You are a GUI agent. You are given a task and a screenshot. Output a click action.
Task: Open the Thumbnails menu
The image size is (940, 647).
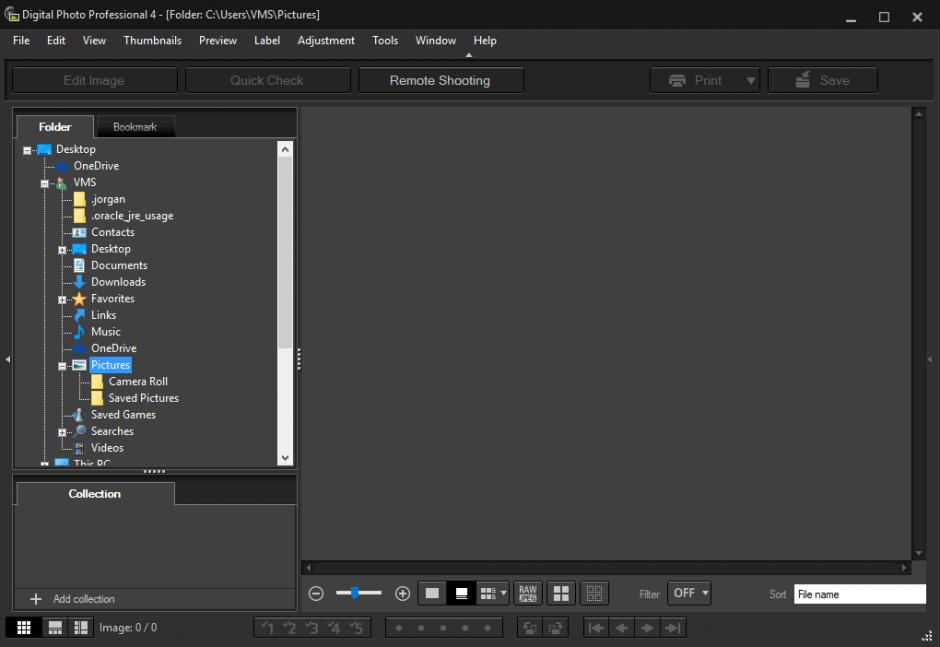152,40
